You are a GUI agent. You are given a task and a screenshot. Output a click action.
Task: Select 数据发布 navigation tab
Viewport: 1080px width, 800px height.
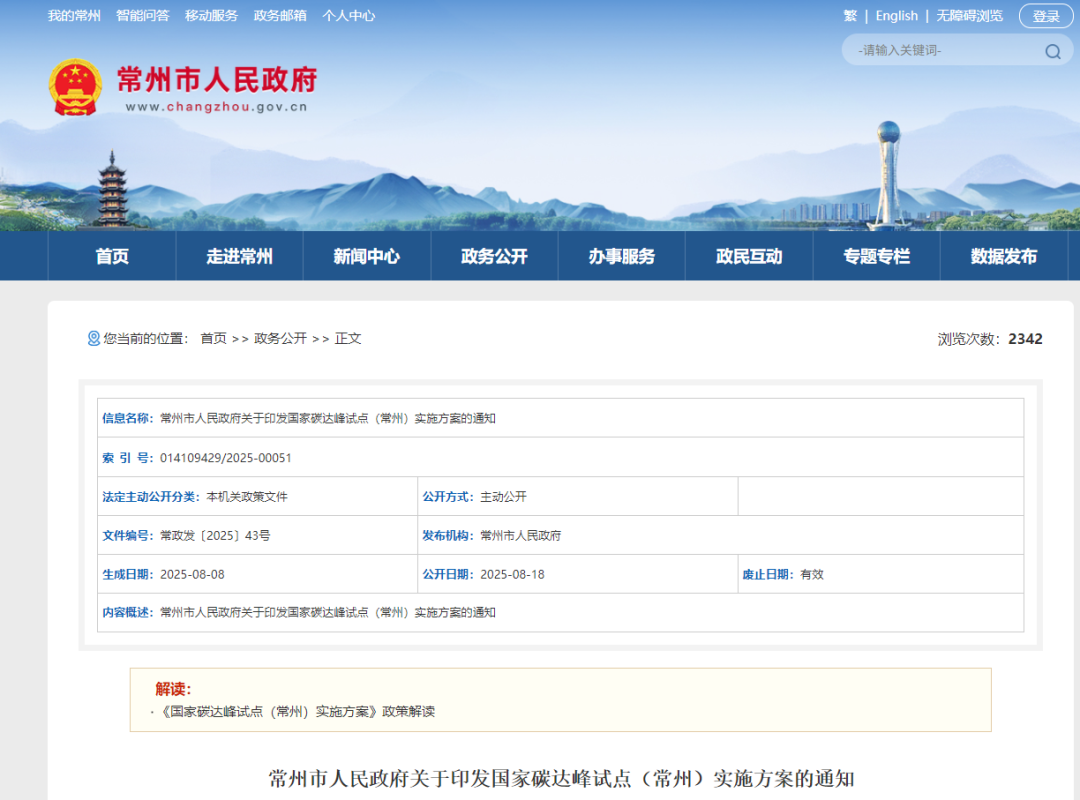point(1004,256)
